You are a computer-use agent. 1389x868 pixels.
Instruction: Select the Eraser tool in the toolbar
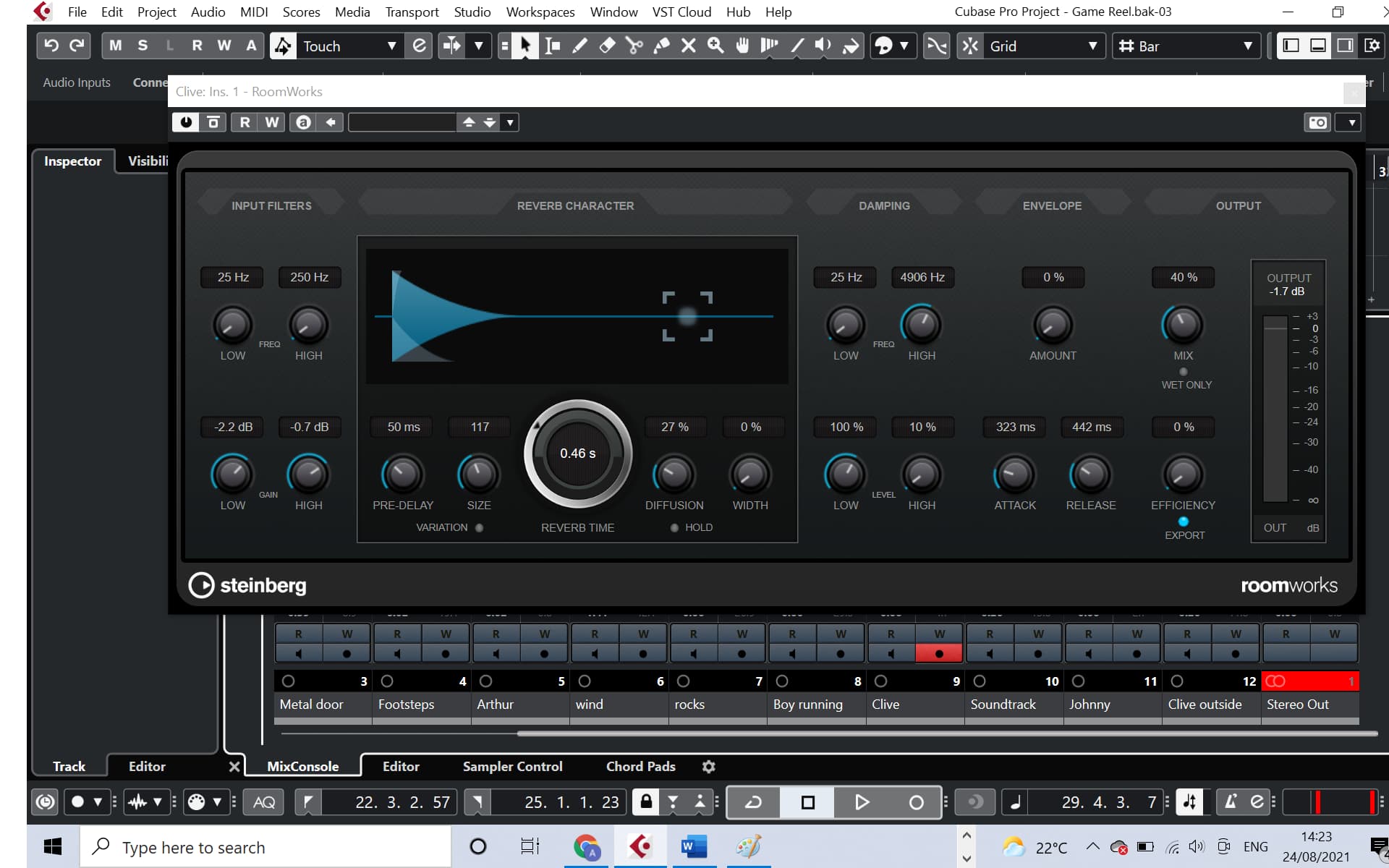click(x=607, y=46)
